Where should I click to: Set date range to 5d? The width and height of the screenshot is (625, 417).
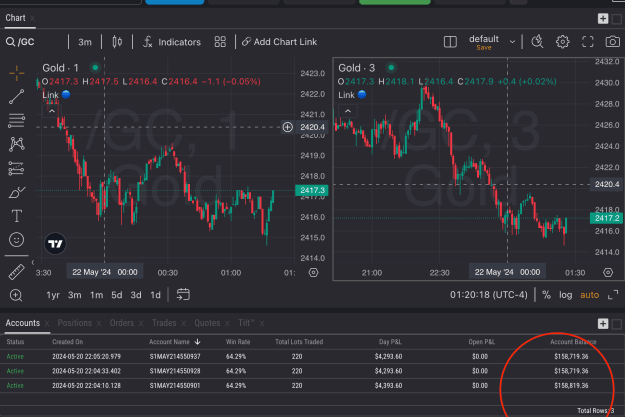(x=116, y=295)
